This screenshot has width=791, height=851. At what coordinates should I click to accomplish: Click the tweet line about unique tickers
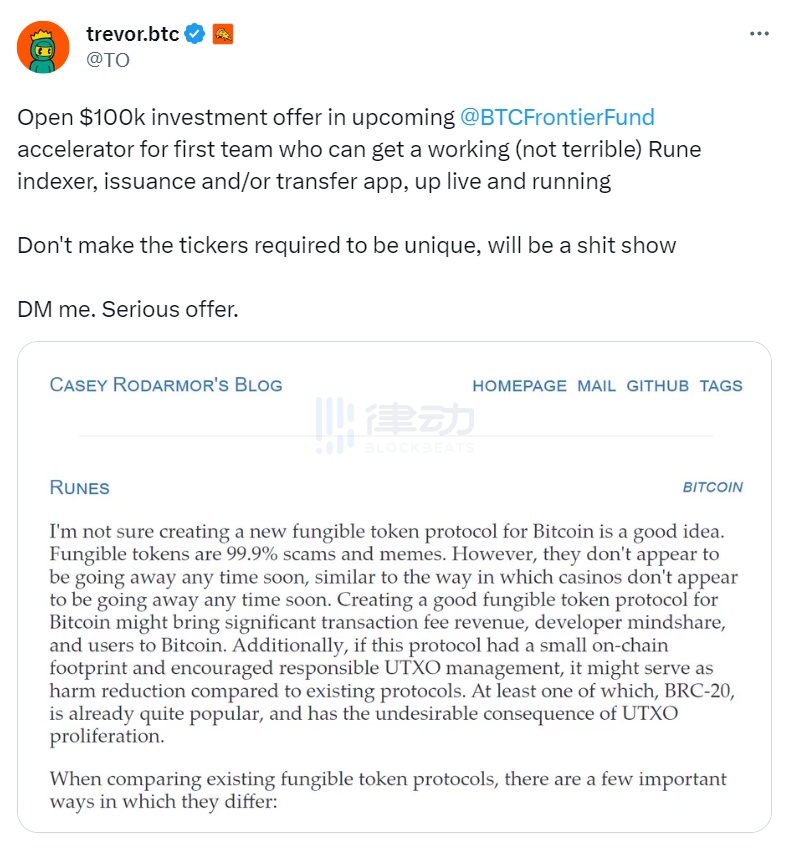[x=346, y=245]
